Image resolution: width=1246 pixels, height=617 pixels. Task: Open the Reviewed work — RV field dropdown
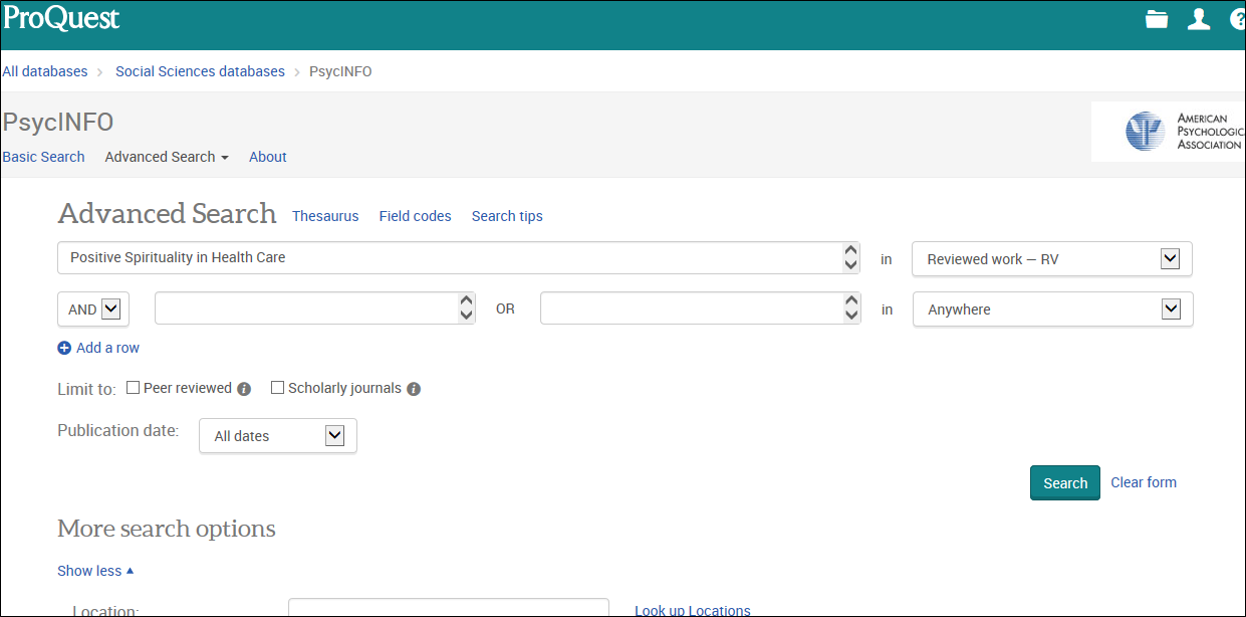click(x=1052, y=259)
